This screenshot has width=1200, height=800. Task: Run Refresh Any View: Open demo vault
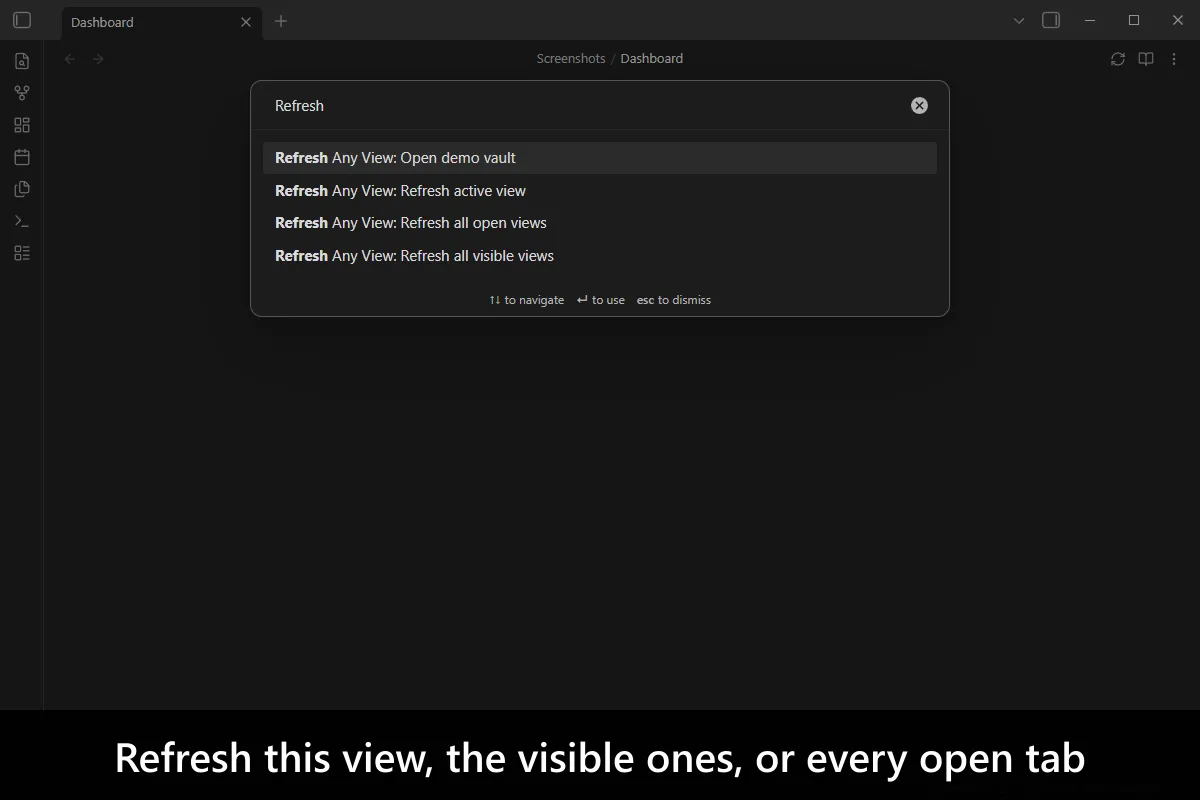click(600, 158)
